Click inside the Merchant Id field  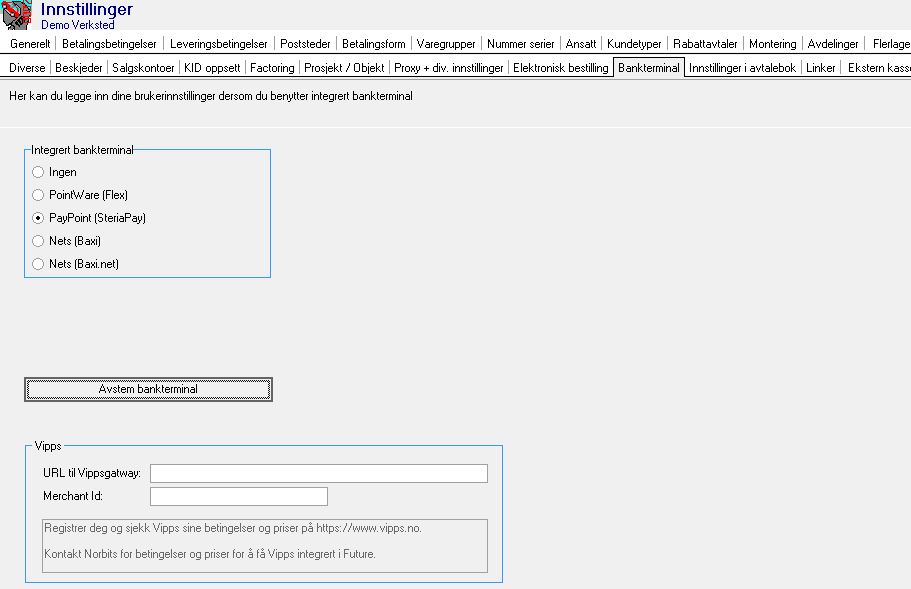point(238,495)
